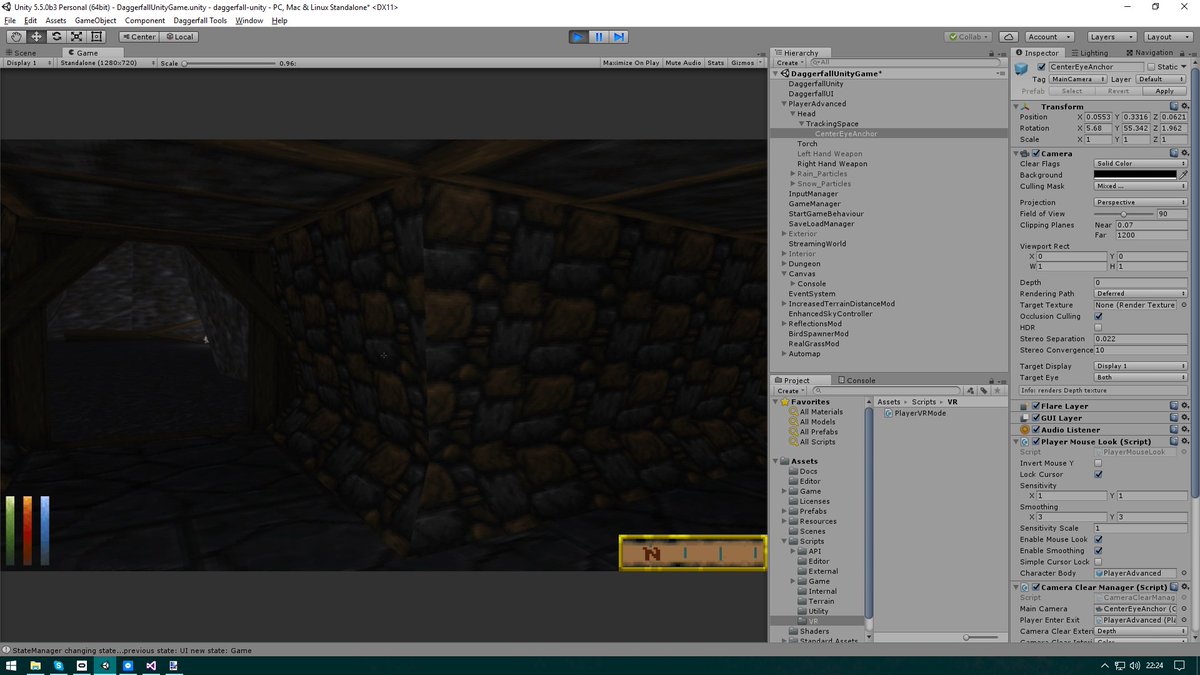Click the GameObject cube icon in Inspector
The height and width of the screenshot is (675, 1200).
click(x=1021, y=68)
